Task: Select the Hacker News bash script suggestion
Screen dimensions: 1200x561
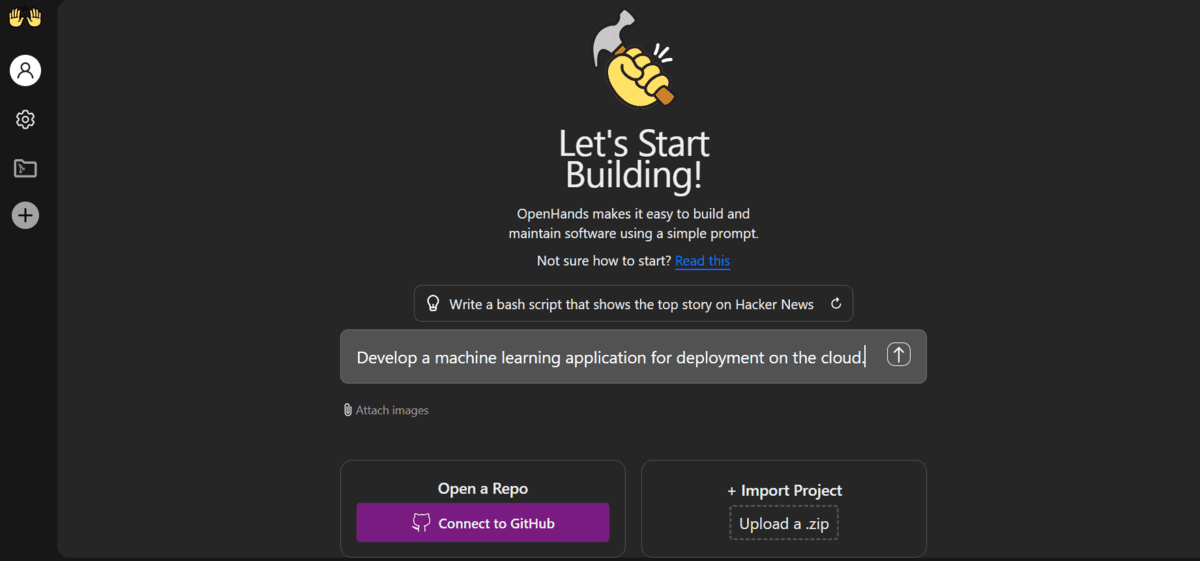Action: click(633, 304)
